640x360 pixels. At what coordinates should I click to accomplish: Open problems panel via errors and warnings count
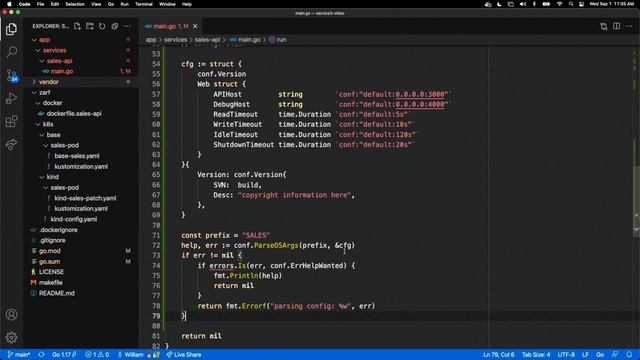[x=97, y=355]
